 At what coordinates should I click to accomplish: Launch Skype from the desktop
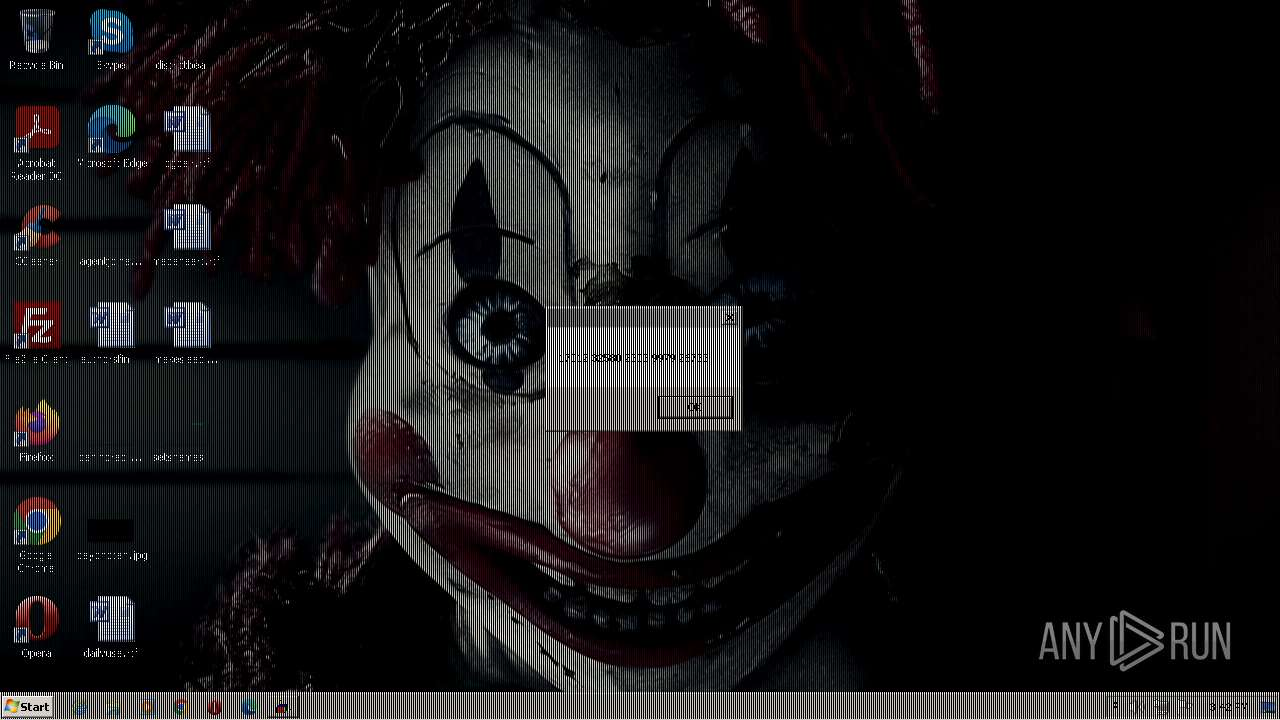(111, 40)
